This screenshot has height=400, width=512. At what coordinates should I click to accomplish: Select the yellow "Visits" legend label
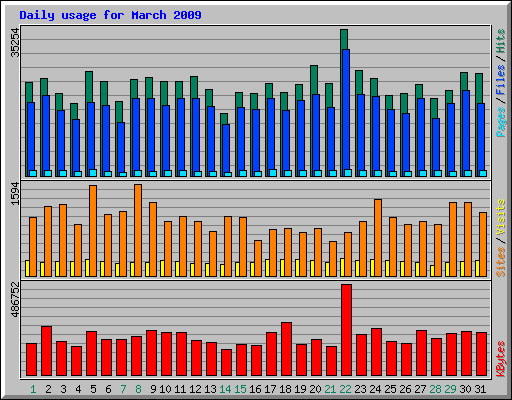click(x=500, y=217)
